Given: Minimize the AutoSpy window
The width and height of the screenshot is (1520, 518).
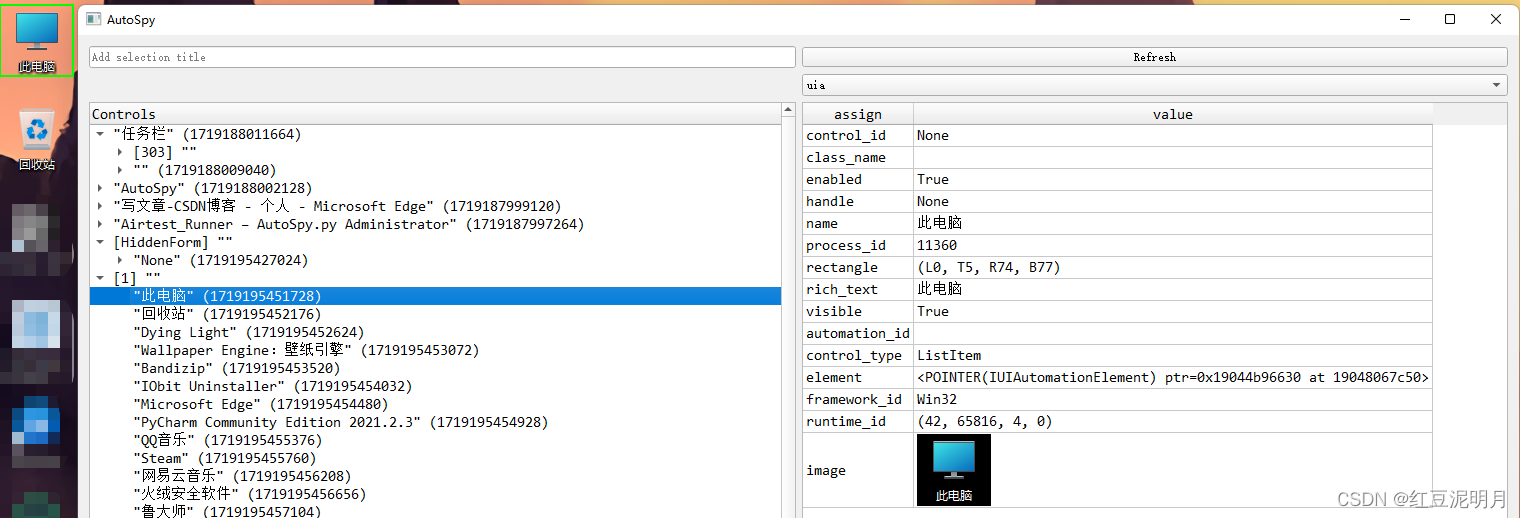Looking at the screenshot, I should pyautogui.click(x=1404, y=19).
